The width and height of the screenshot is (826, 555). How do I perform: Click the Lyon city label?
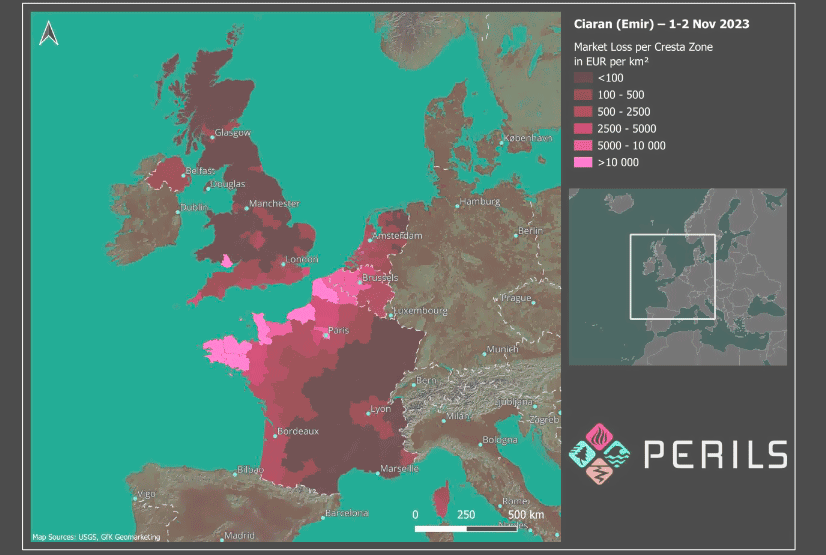pos(380,409)
